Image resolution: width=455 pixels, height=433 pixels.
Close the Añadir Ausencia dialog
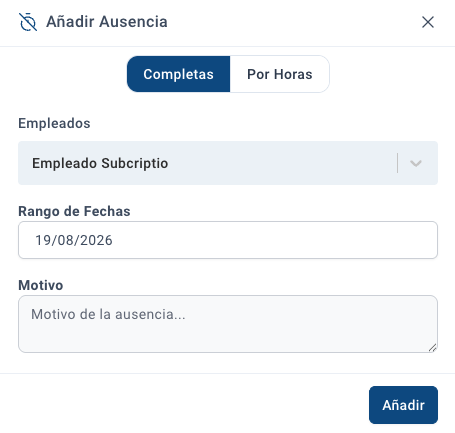[x=428, y=22]
